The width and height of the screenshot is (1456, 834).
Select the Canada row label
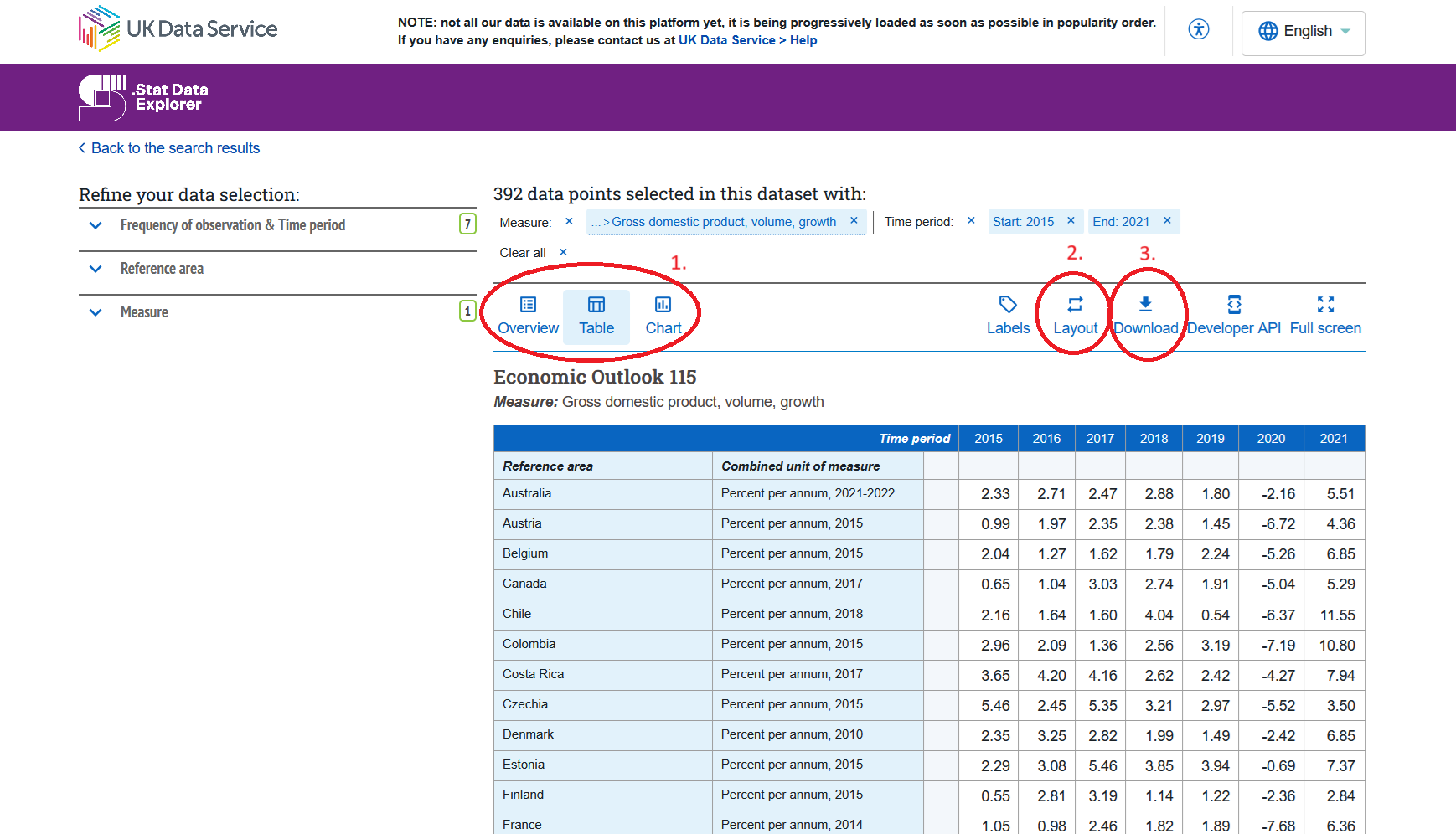[524, 584]
